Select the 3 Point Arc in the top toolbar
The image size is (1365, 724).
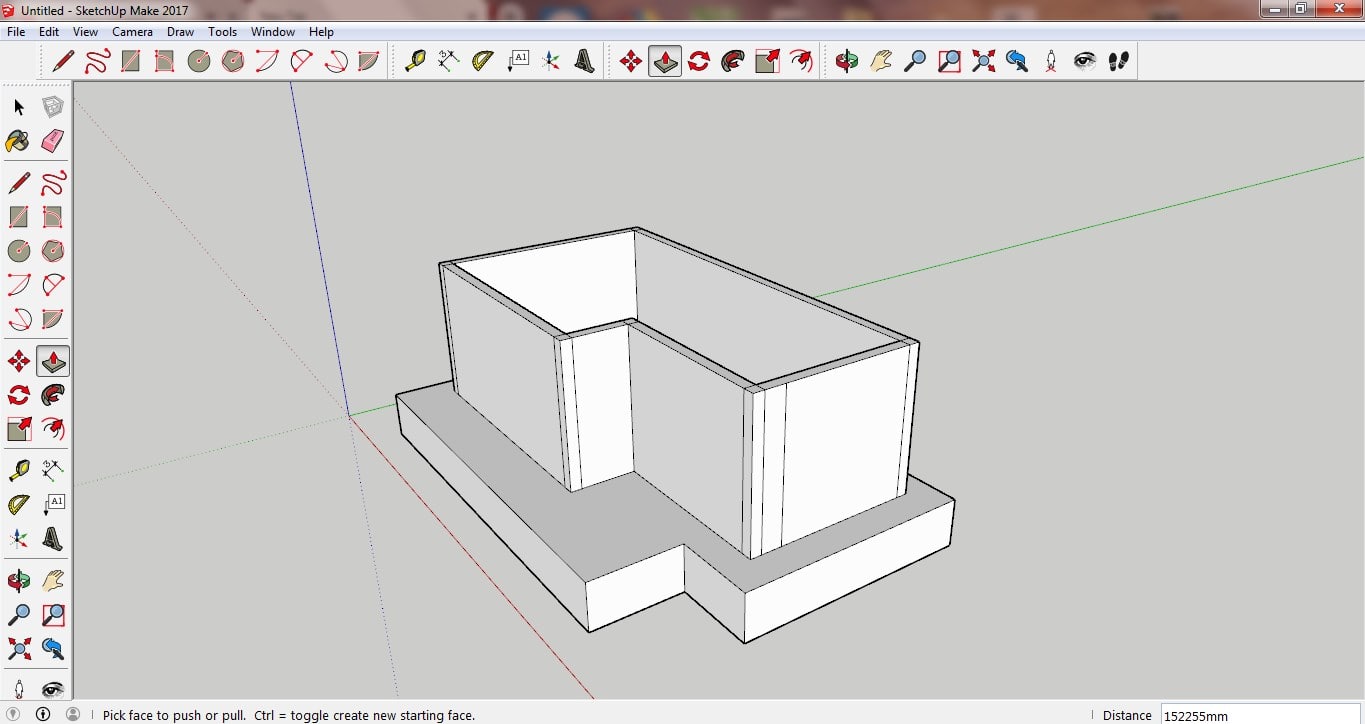point(335,61)
